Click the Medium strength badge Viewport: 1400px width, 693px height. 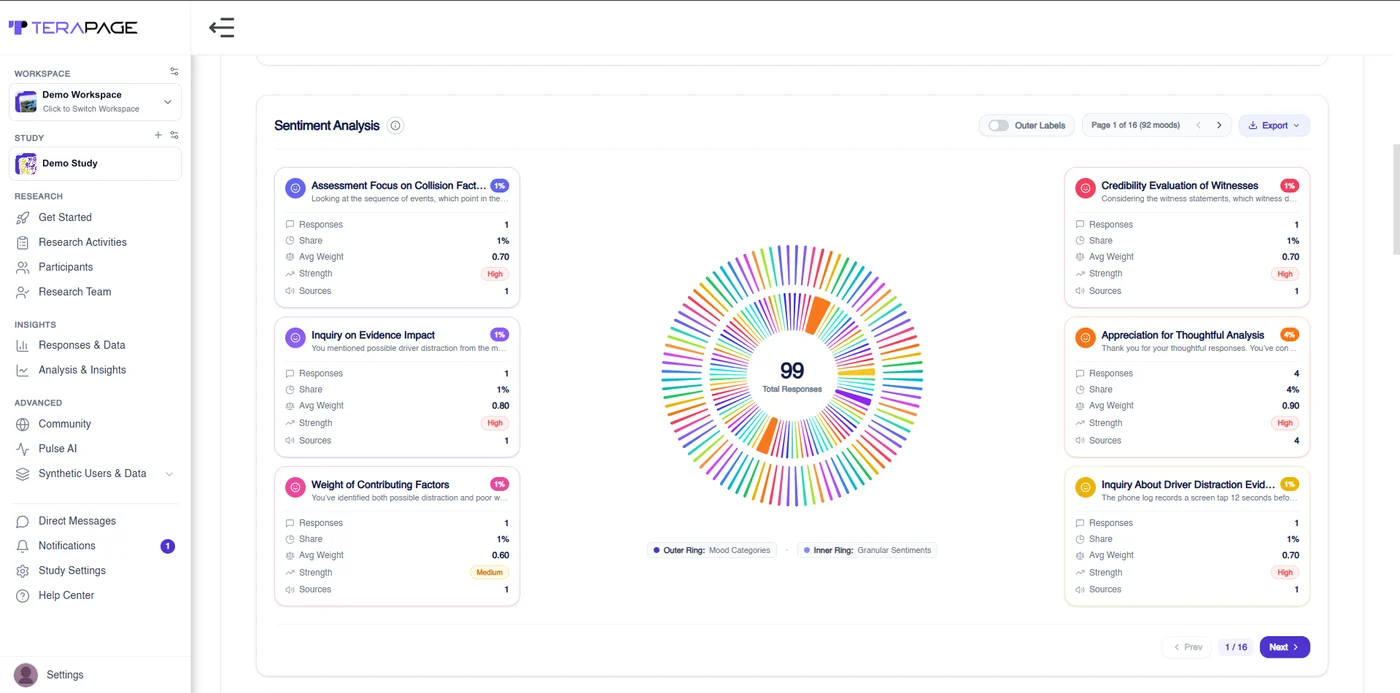pyautogui.click(x=489, y=573)
